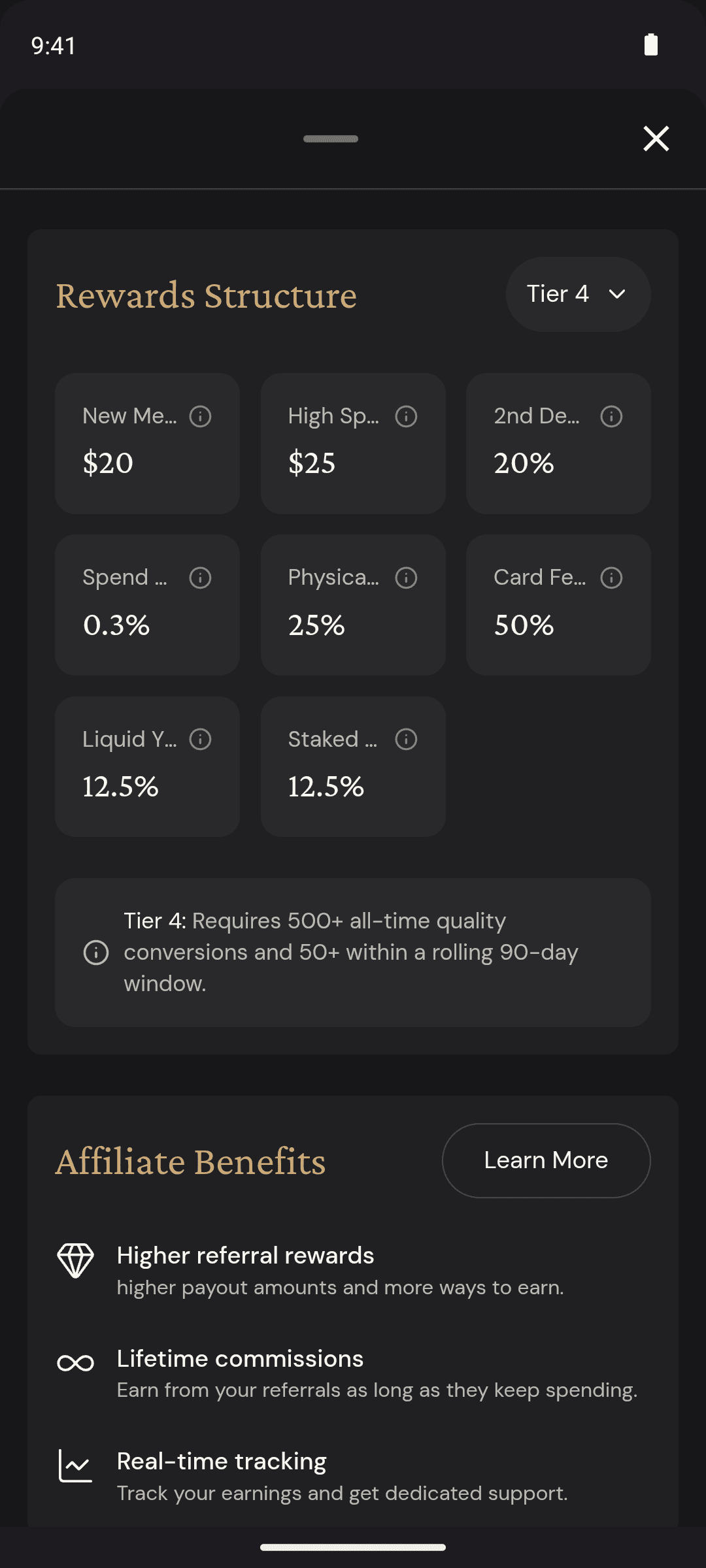Open info for 2nd De... reward
Viewport: 706px width, 1568px height.
(611, 416)
